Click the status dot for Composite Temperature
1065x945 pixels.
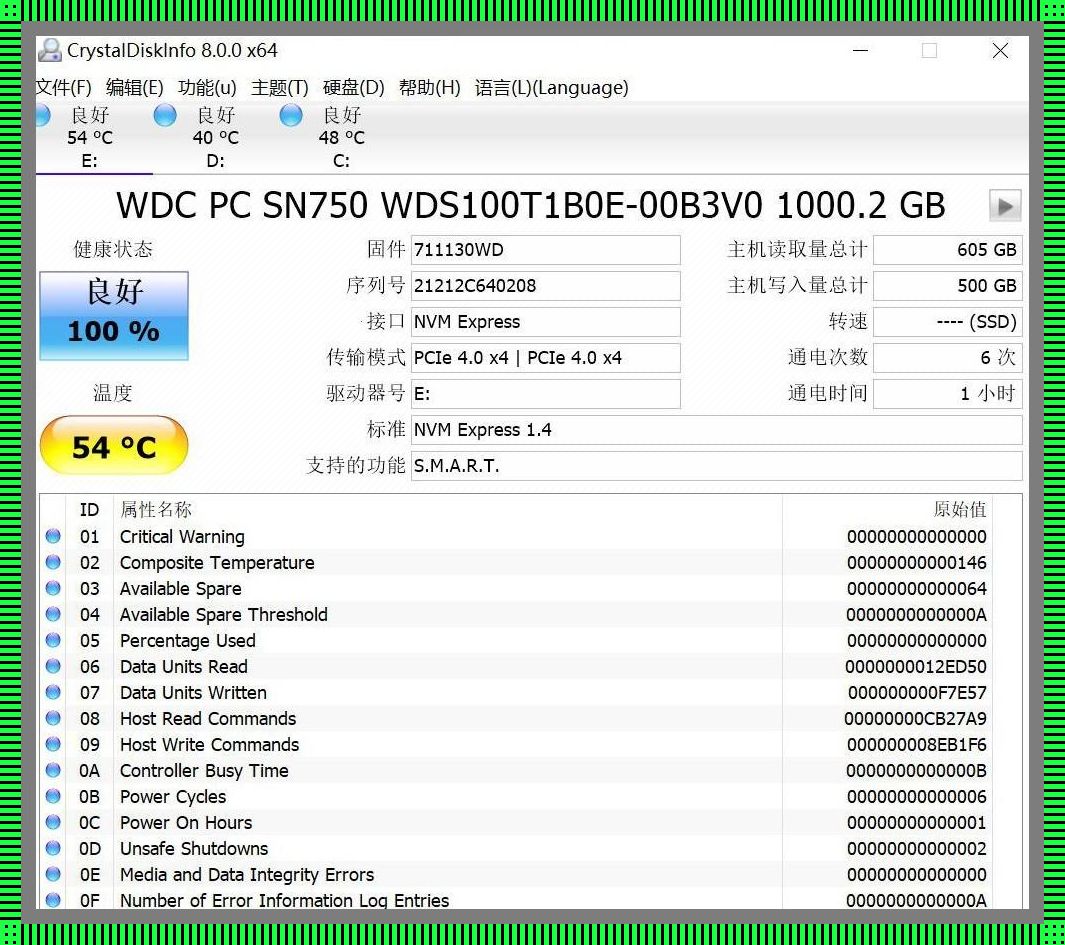(x=53, y=562)
